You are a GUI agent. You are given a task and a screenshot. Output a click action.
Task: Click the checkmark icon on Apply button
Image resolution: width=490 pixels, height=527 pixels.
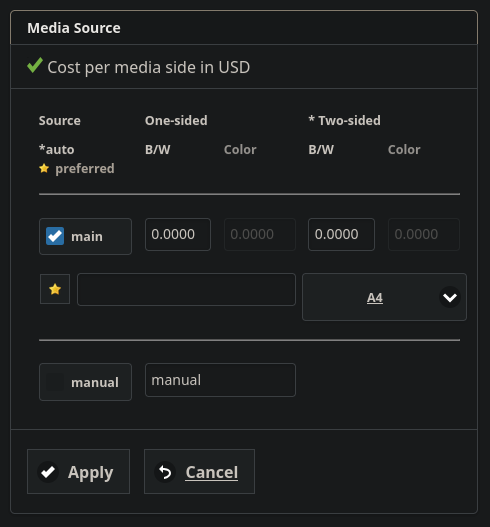coord(48,472)
